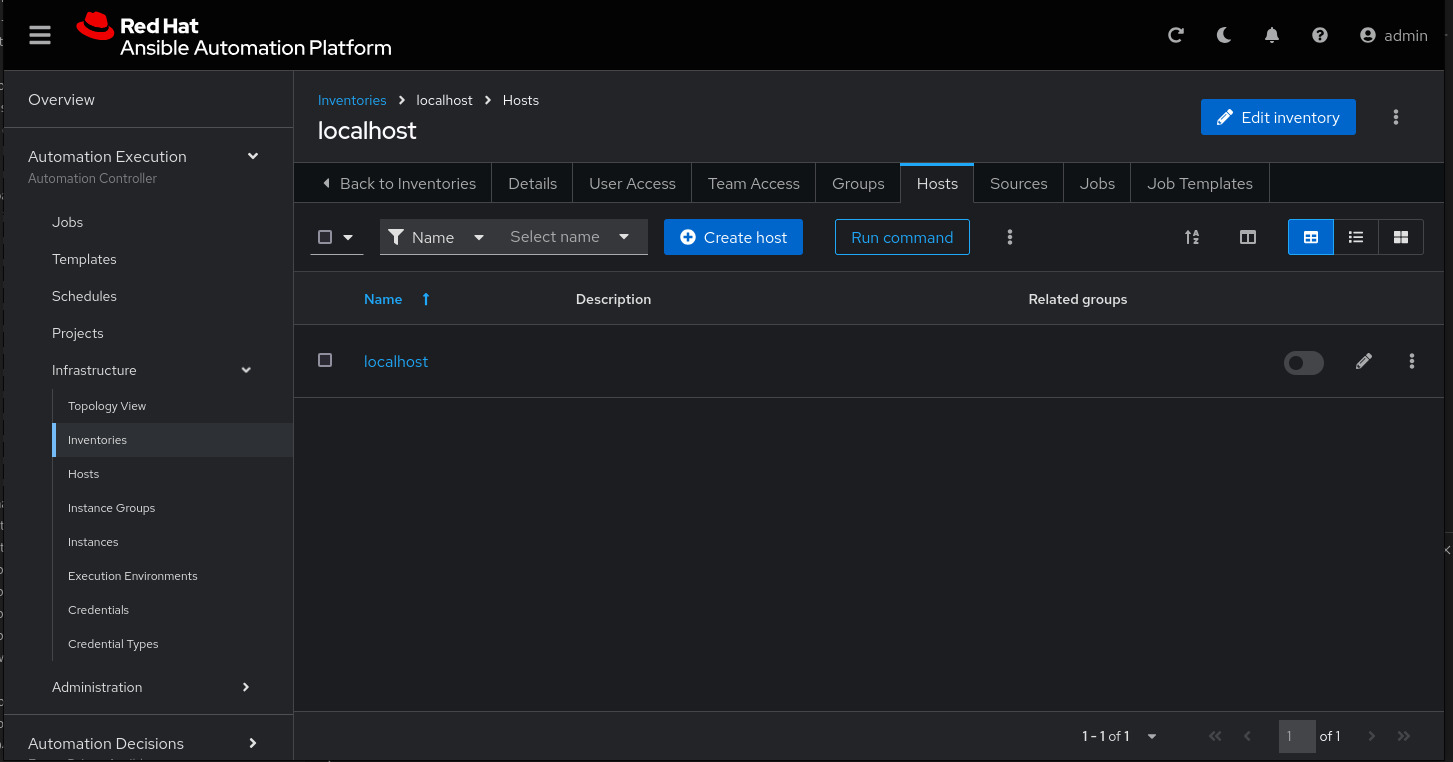Open the help question mark menu
1453x762 pixels.
point(1320,35)
